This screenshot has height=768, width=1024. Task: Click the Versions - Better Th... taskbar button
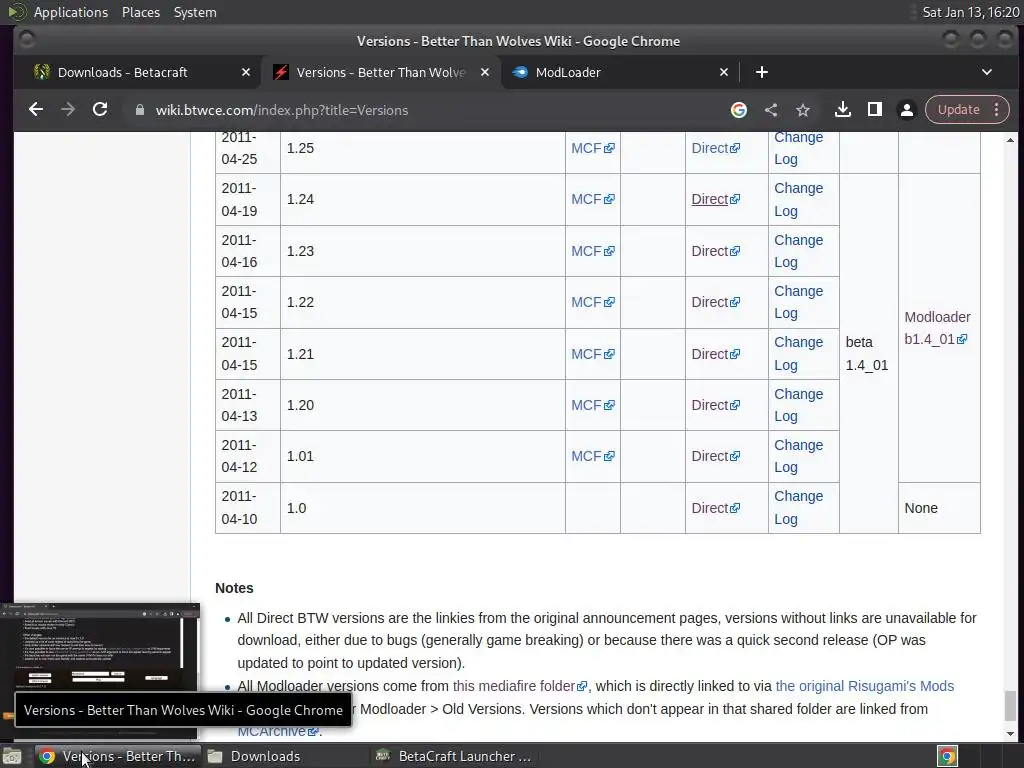(x=116, y=756)
